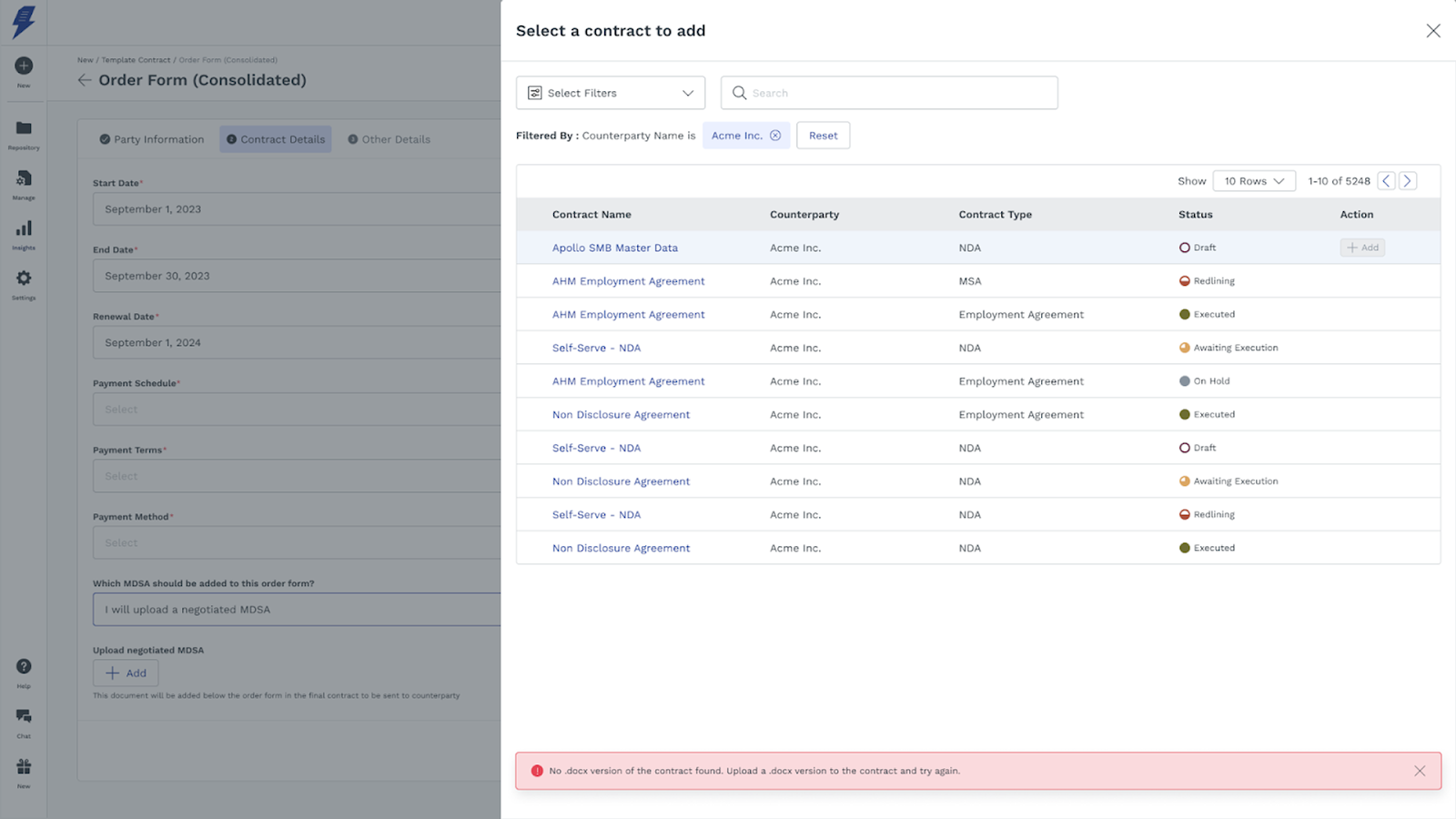Go to next page of contracts

point(1407,181)
